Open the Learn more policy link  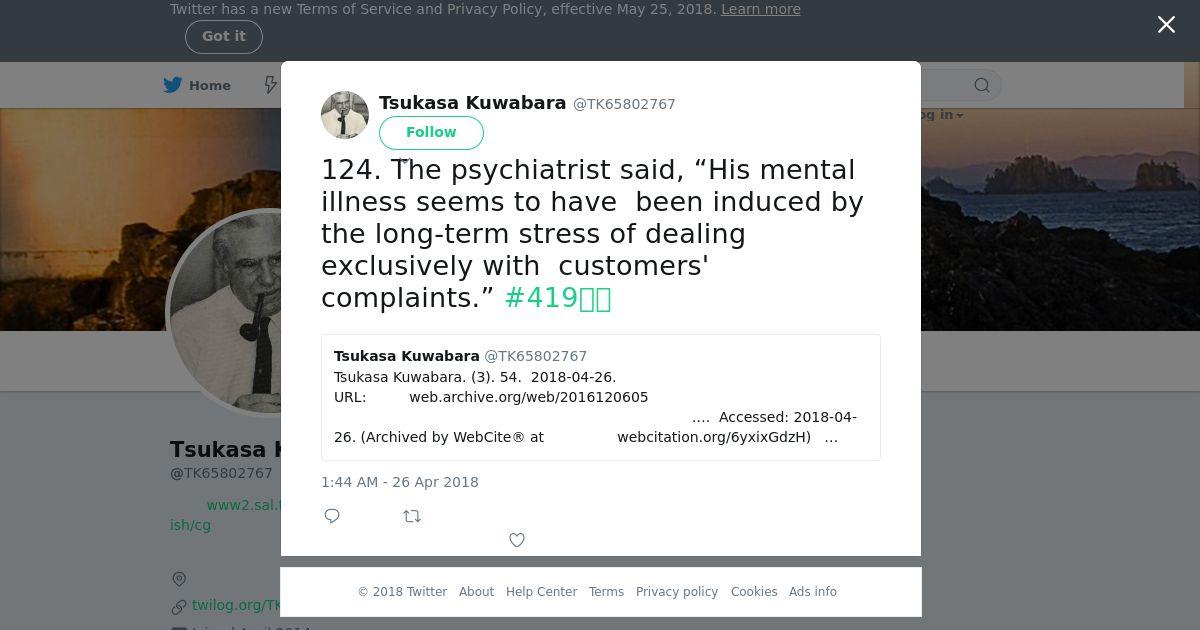[x=761, y=9]
